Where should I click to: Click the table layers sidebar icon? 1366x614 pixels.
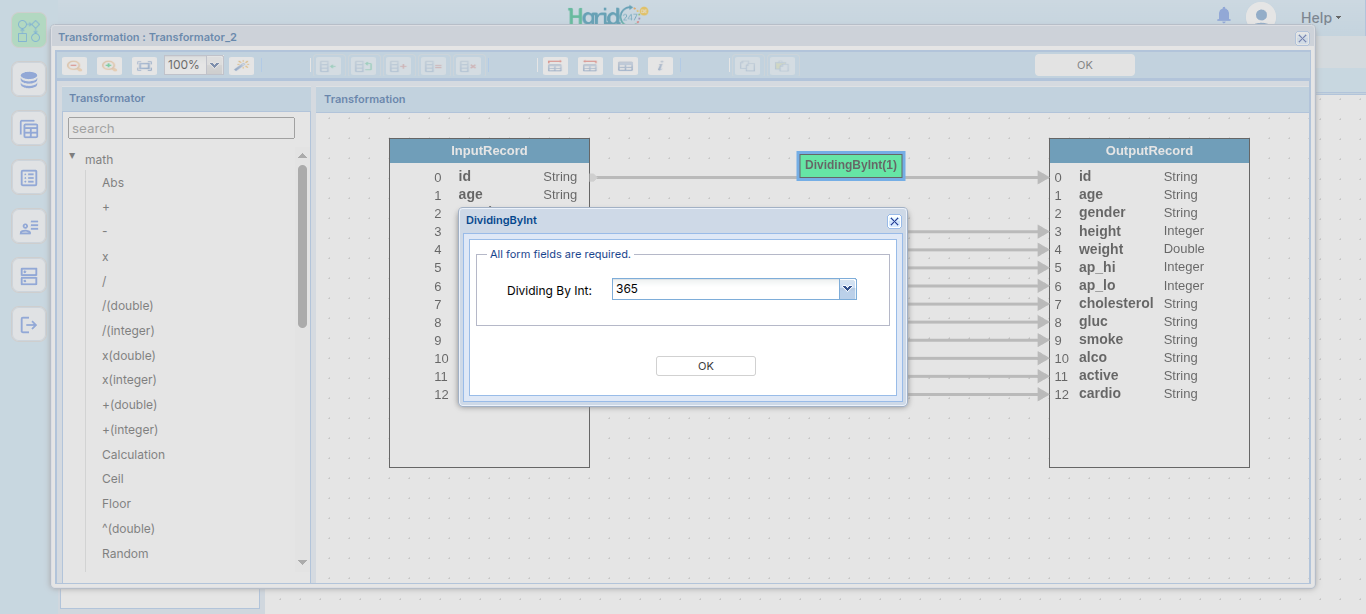(29, 129)
